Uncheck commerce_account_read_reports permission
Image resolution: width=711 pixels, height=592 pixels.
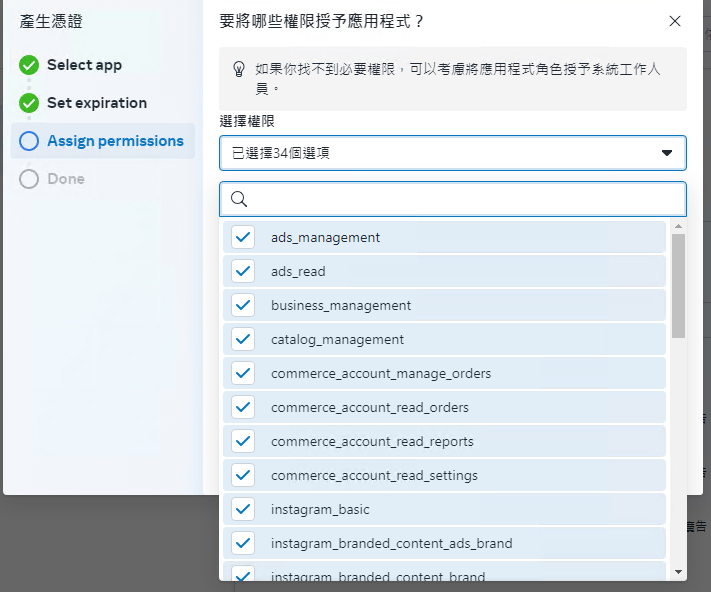pos(243,441)
